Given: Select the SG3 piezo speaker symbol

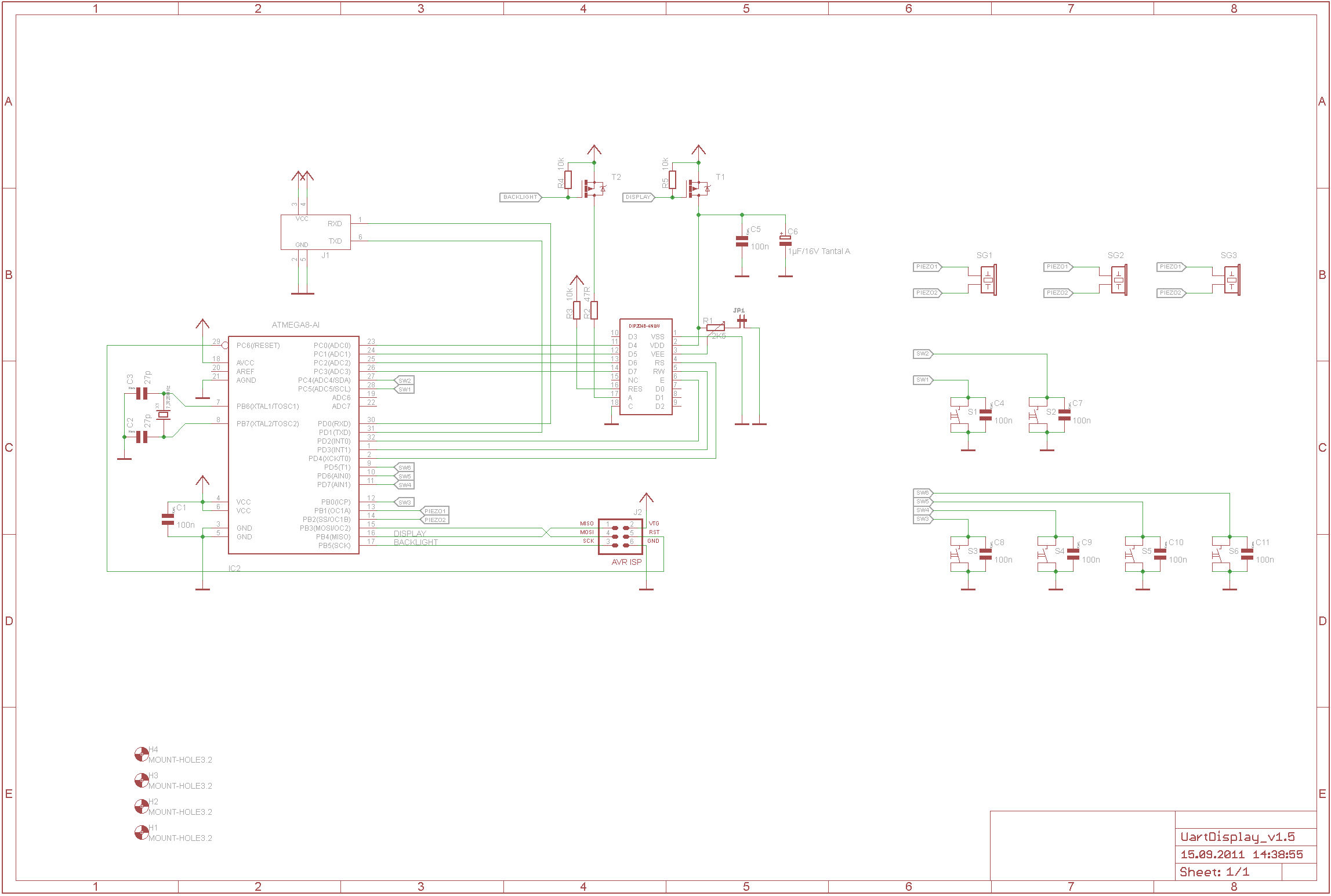Looking at the screenshot, I should coord(1232,280).
